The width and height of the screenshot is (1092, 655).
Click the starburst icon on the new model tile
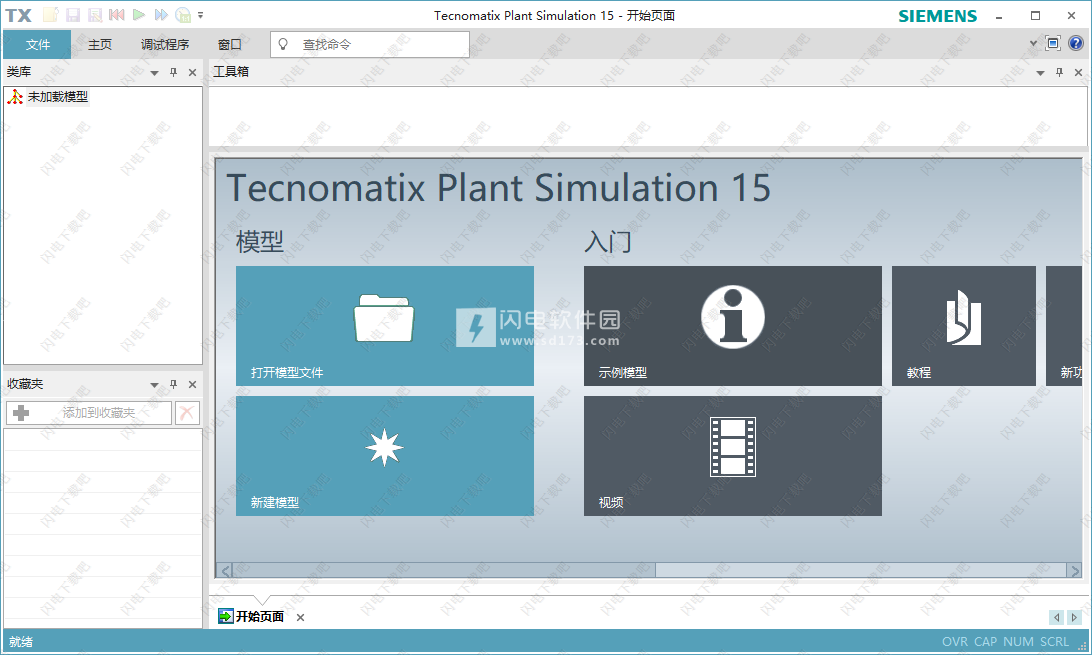point(384,447)
